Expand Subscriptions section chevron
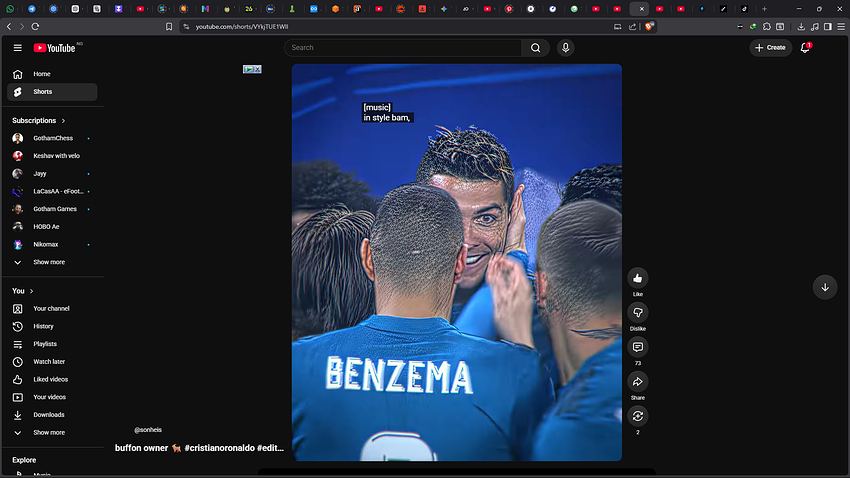The height and width of the screenshot is (478, 850). (x=63, y=121)
